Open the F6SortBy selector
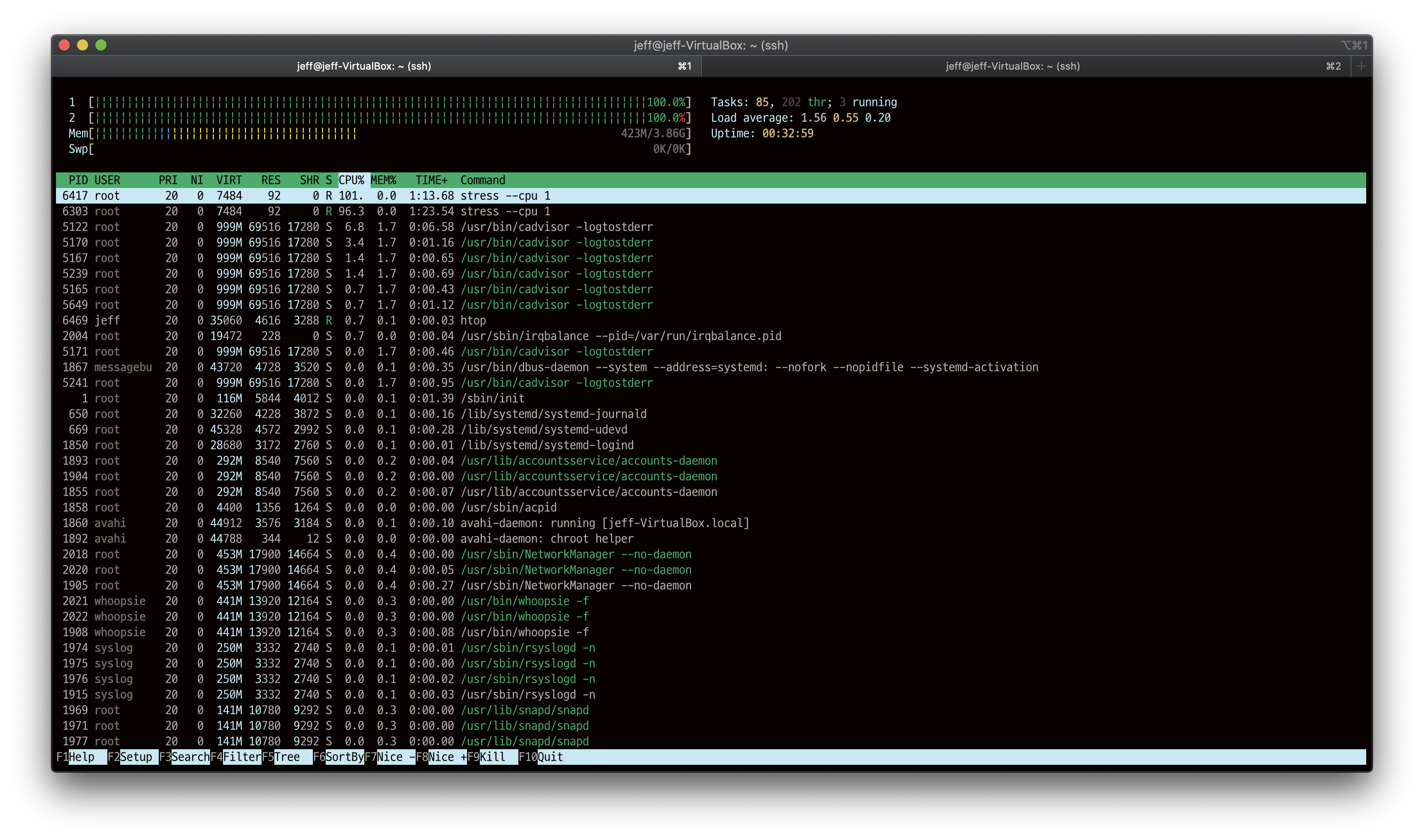The height and width of the screenshot is (840, 1424). 339,757
